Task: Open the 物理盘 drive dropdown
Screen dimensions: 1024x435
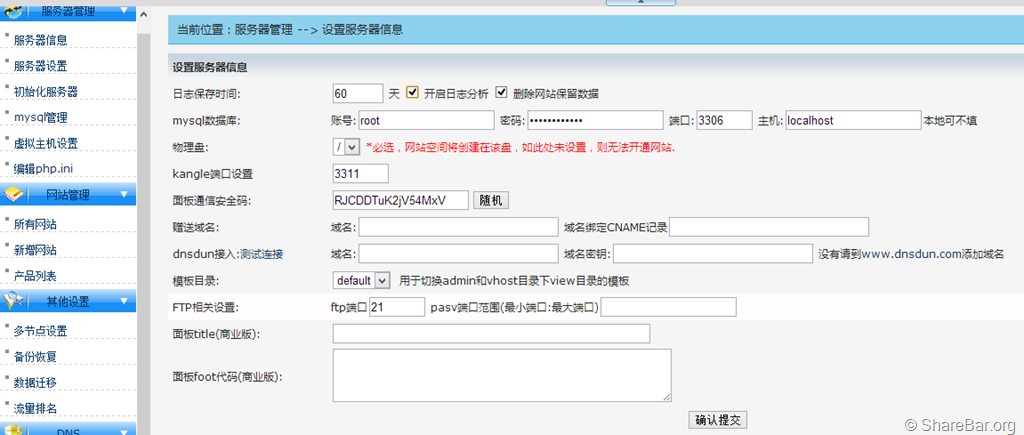Action: click(346, 147)
